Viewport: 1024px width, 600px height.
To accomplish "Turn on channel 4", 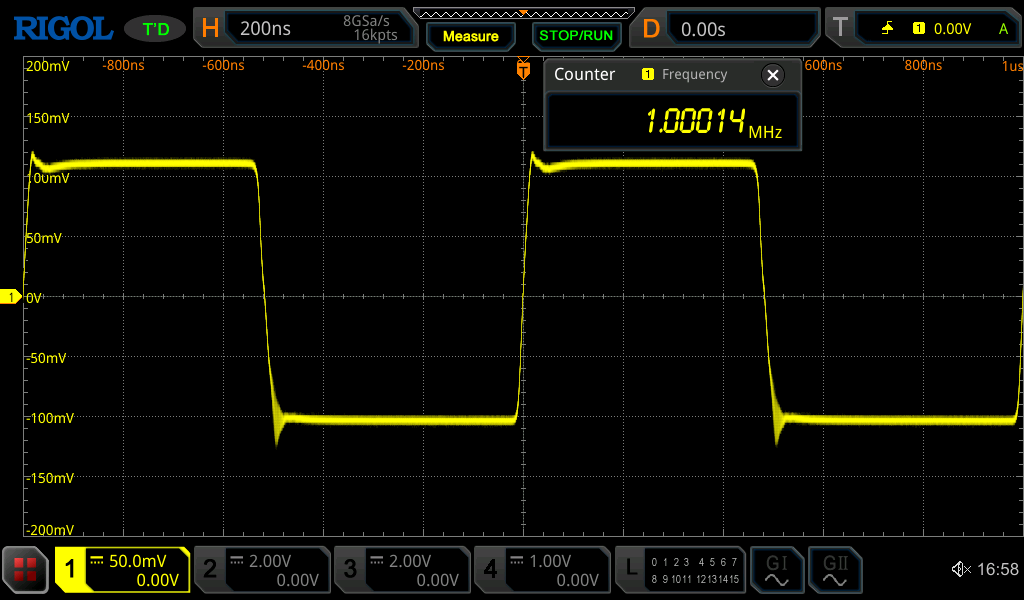I will (541, 570).
